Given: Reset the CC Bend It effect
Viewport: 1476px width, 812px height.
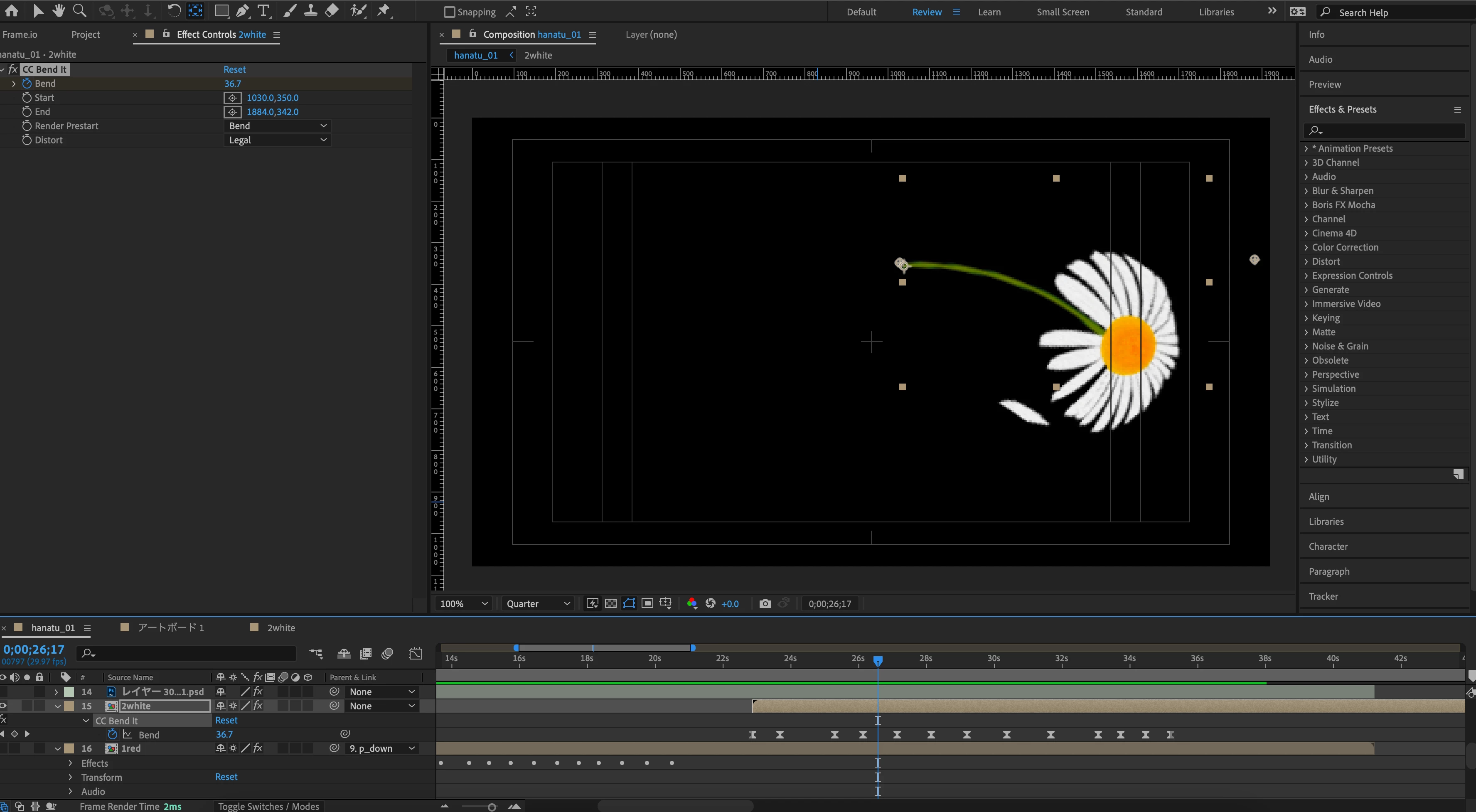Looking at the screenshot, I should [x=234, y=69].
